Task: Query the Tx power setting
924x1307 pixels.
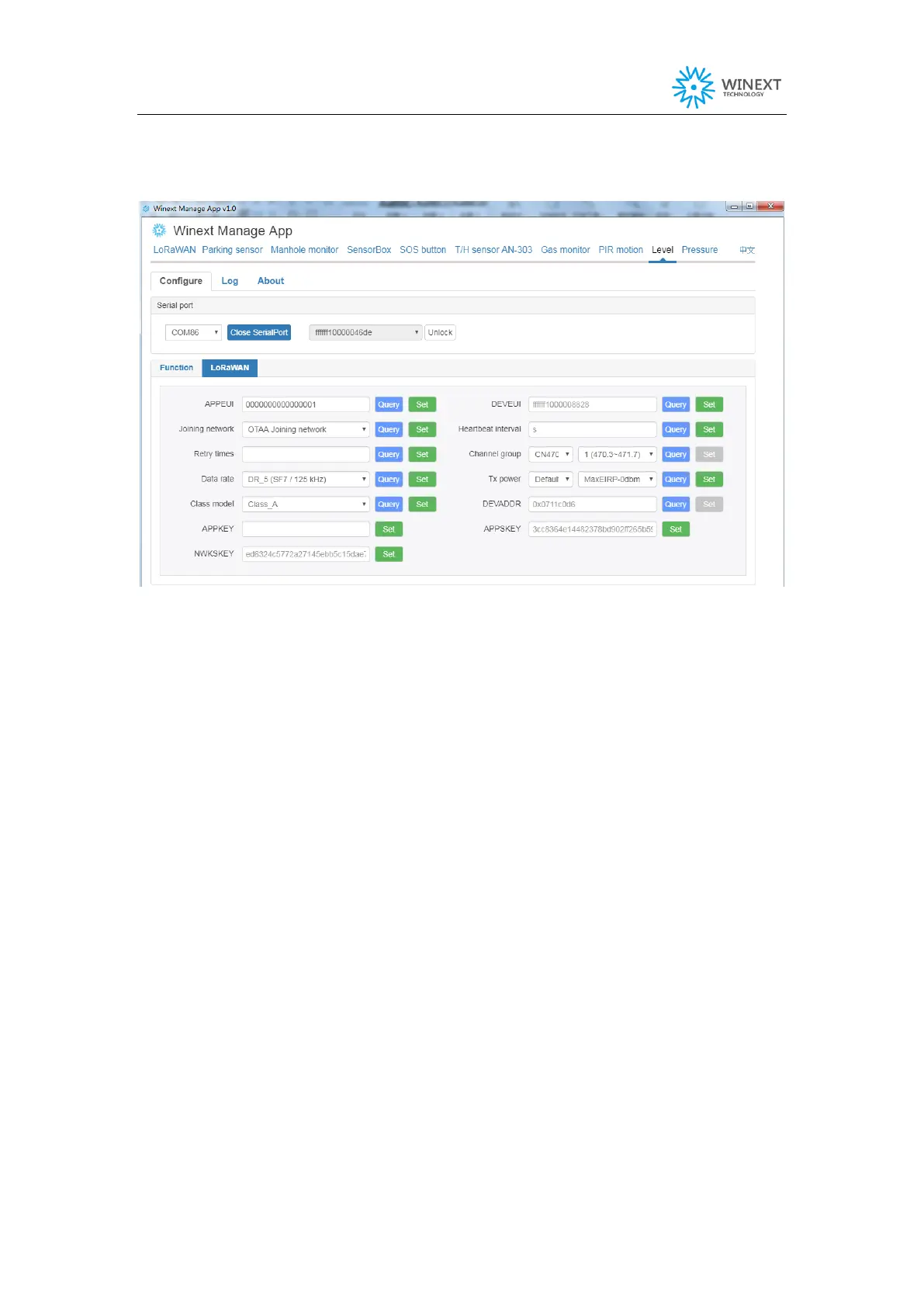Action: 676,479
